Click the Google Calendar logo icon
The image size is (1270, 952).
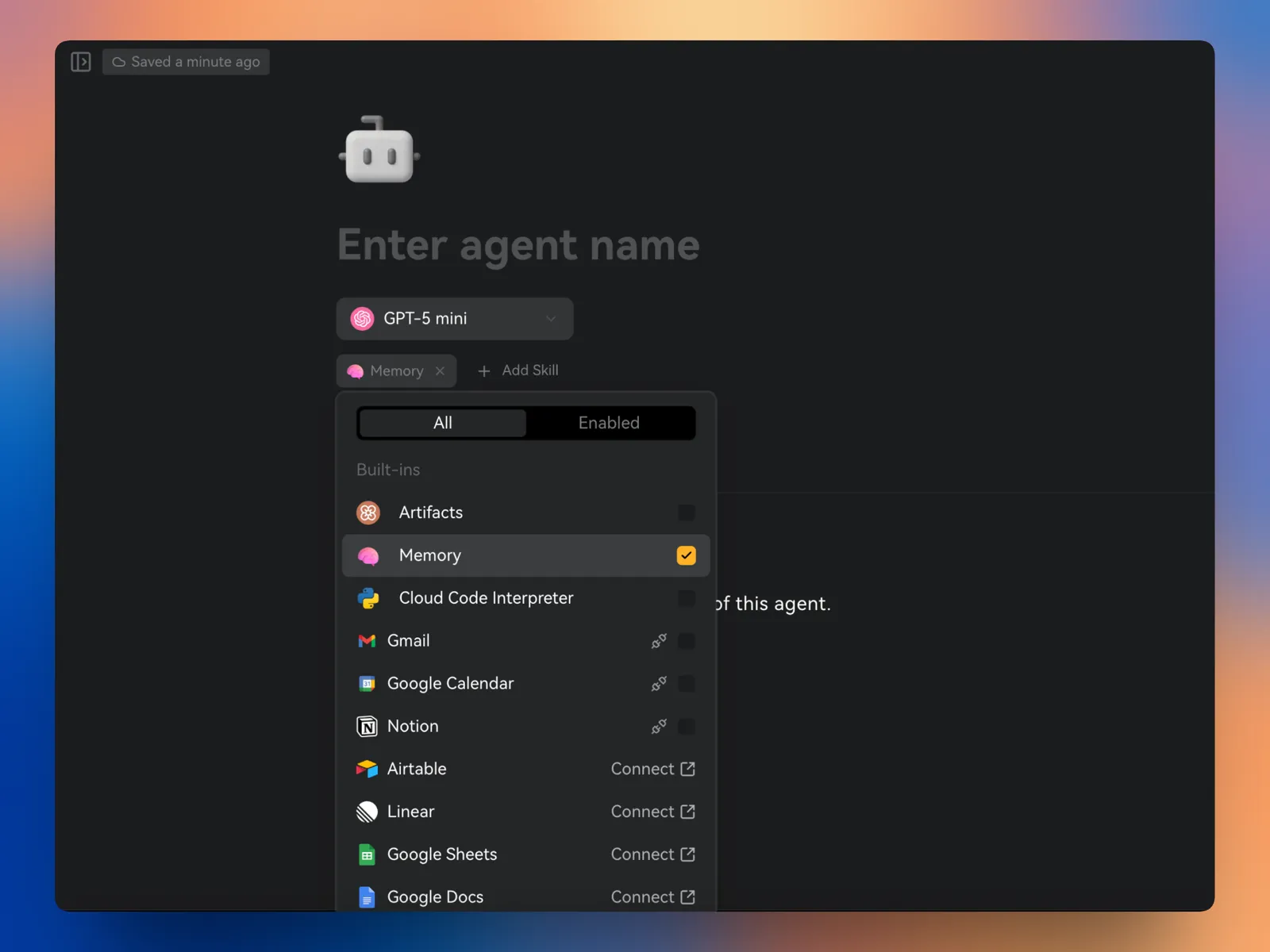click(x=367, y=684)
